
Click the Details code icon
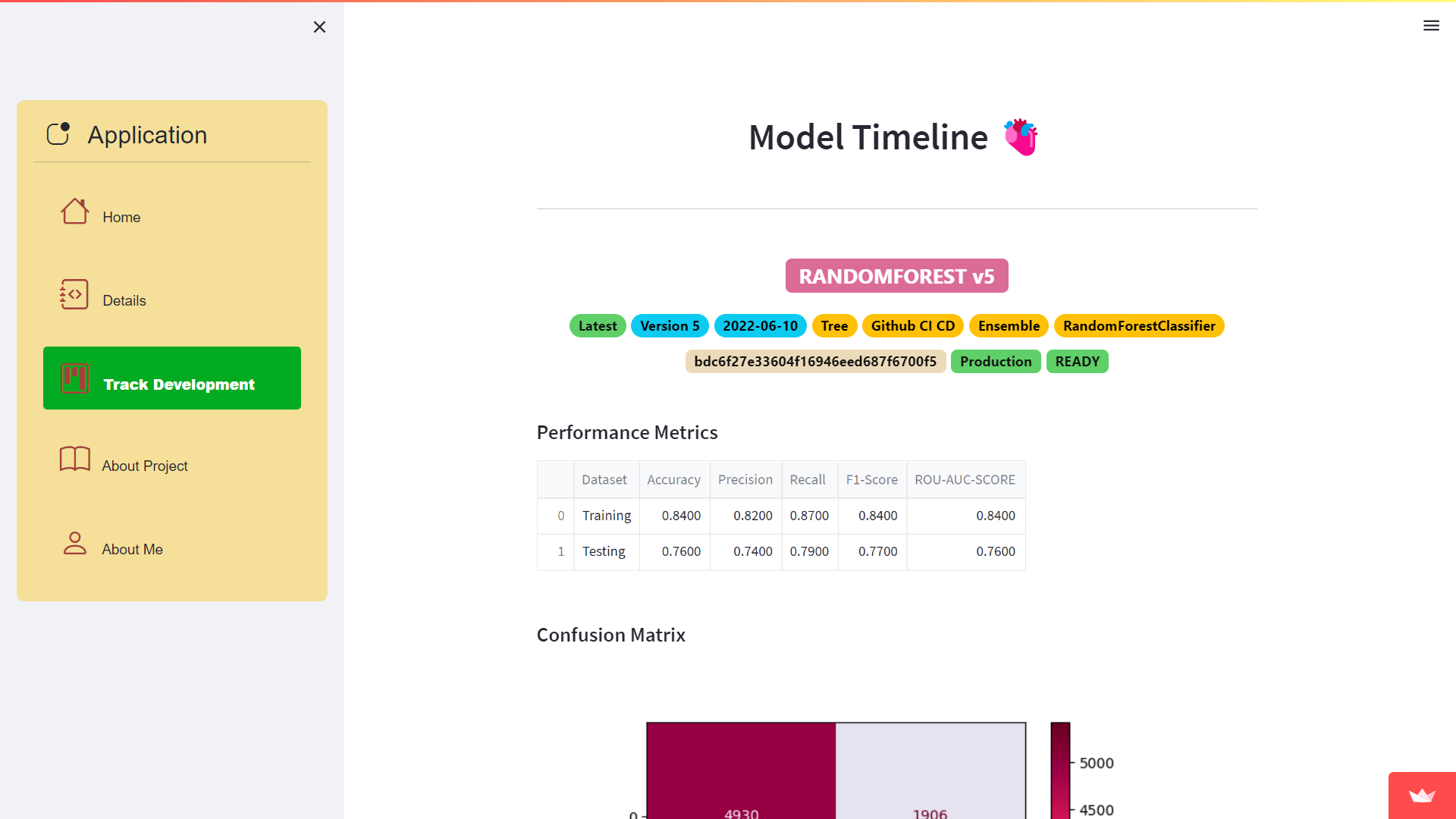click(74, 295)
